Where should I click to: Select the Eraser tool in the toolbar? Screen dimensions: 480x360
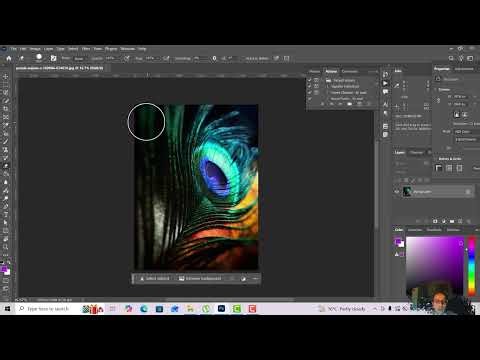click(6, 166)
